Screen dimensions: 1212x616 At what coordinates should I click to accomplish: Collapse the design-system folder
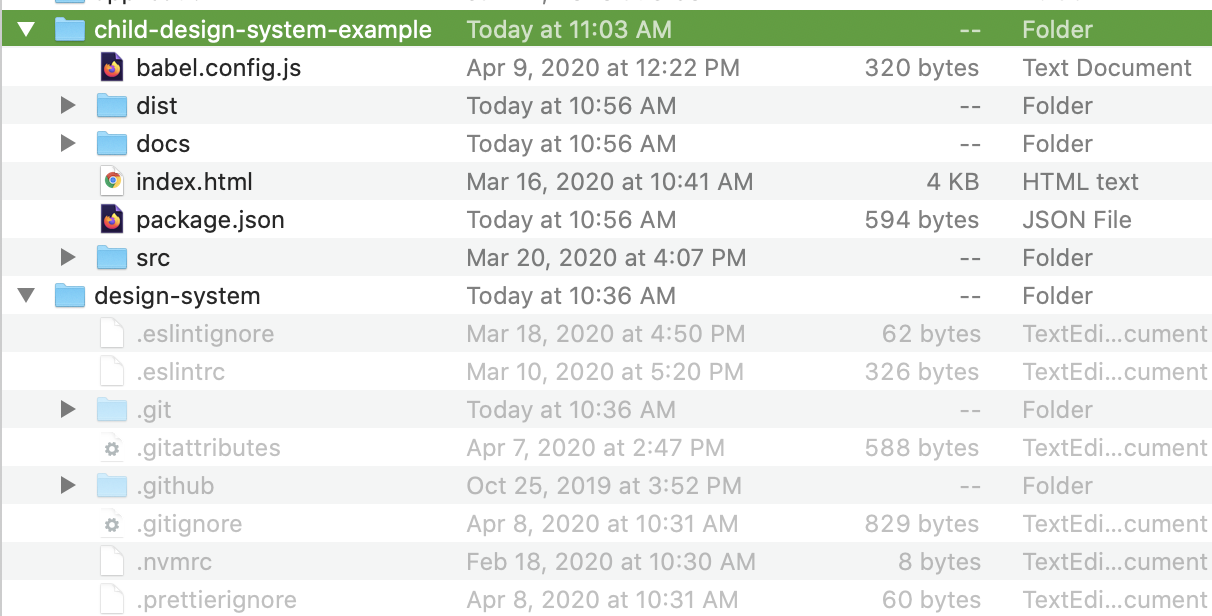[26, 296]
